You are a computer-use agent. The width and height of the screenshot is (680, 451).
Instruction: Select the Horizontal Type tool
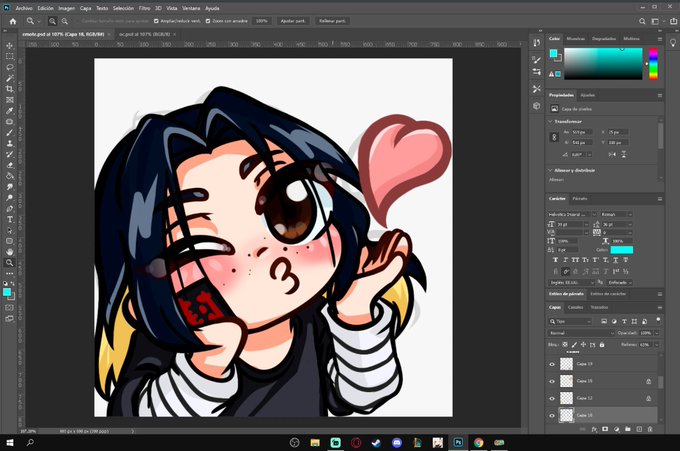click(x=9, y=219)
